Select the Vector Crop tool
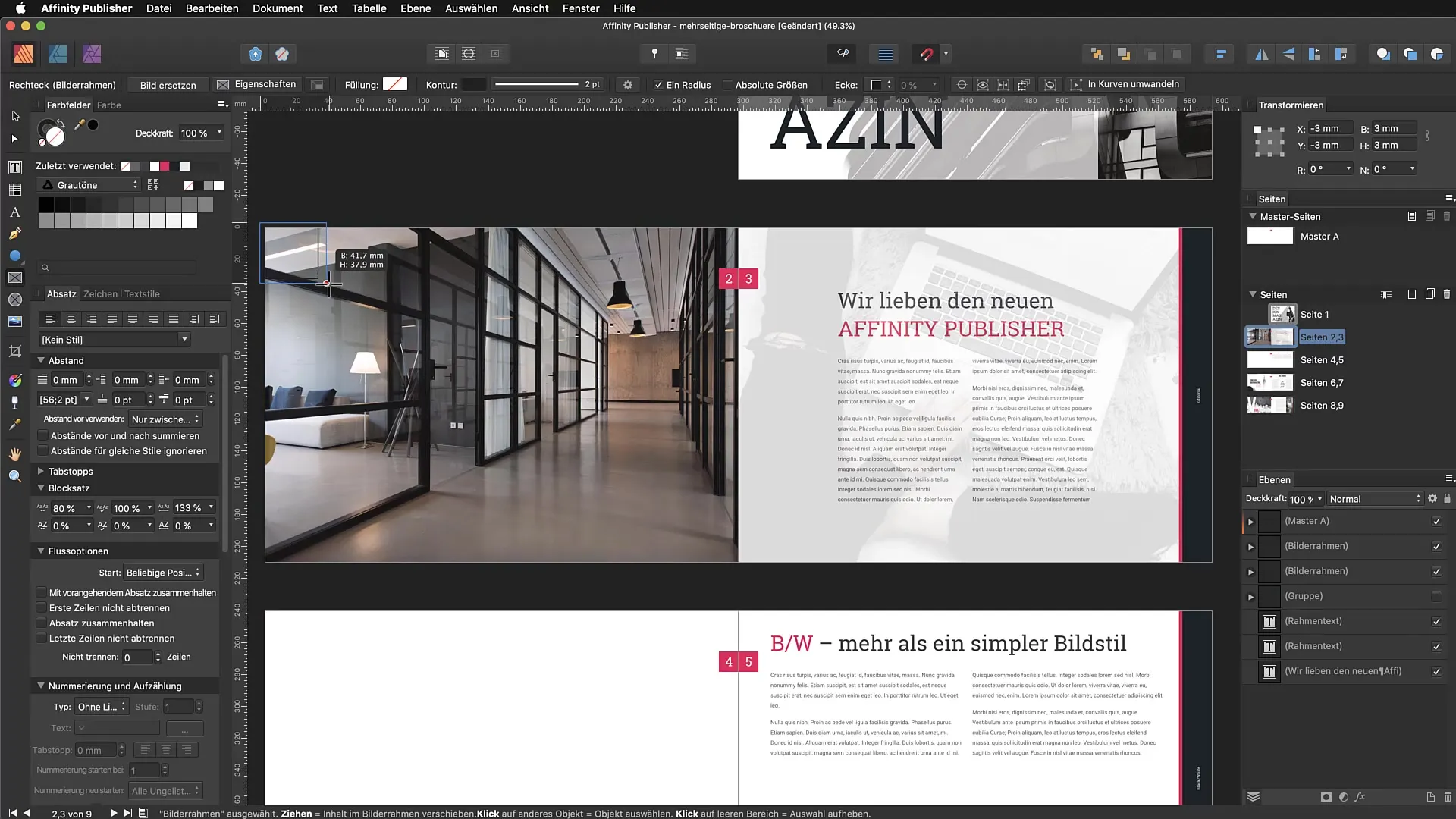 pyautogui.click(x=15, y=350)
